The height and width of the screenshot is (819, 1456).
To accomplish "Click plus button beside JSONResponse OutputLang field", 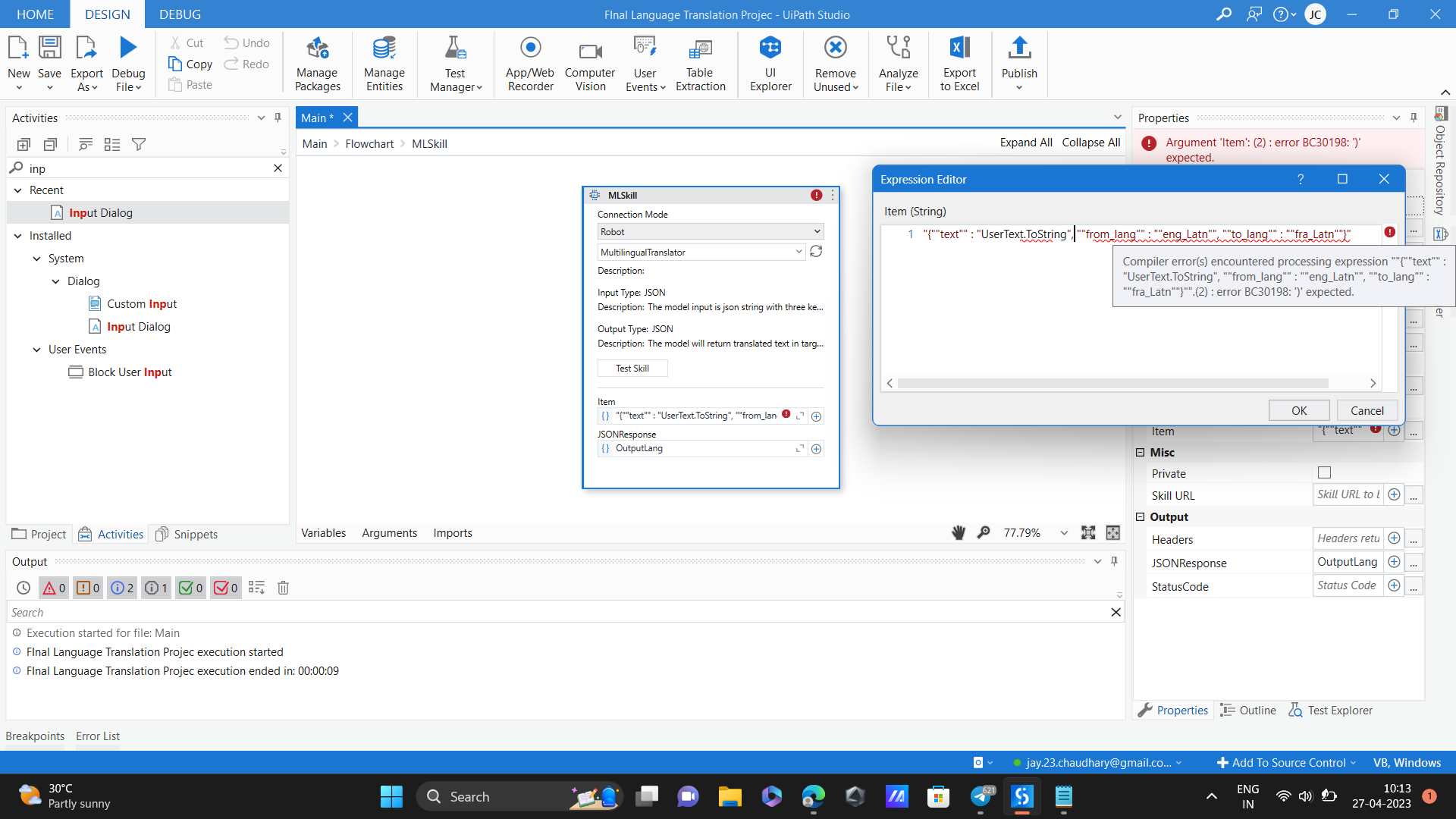I will [816, 449].
